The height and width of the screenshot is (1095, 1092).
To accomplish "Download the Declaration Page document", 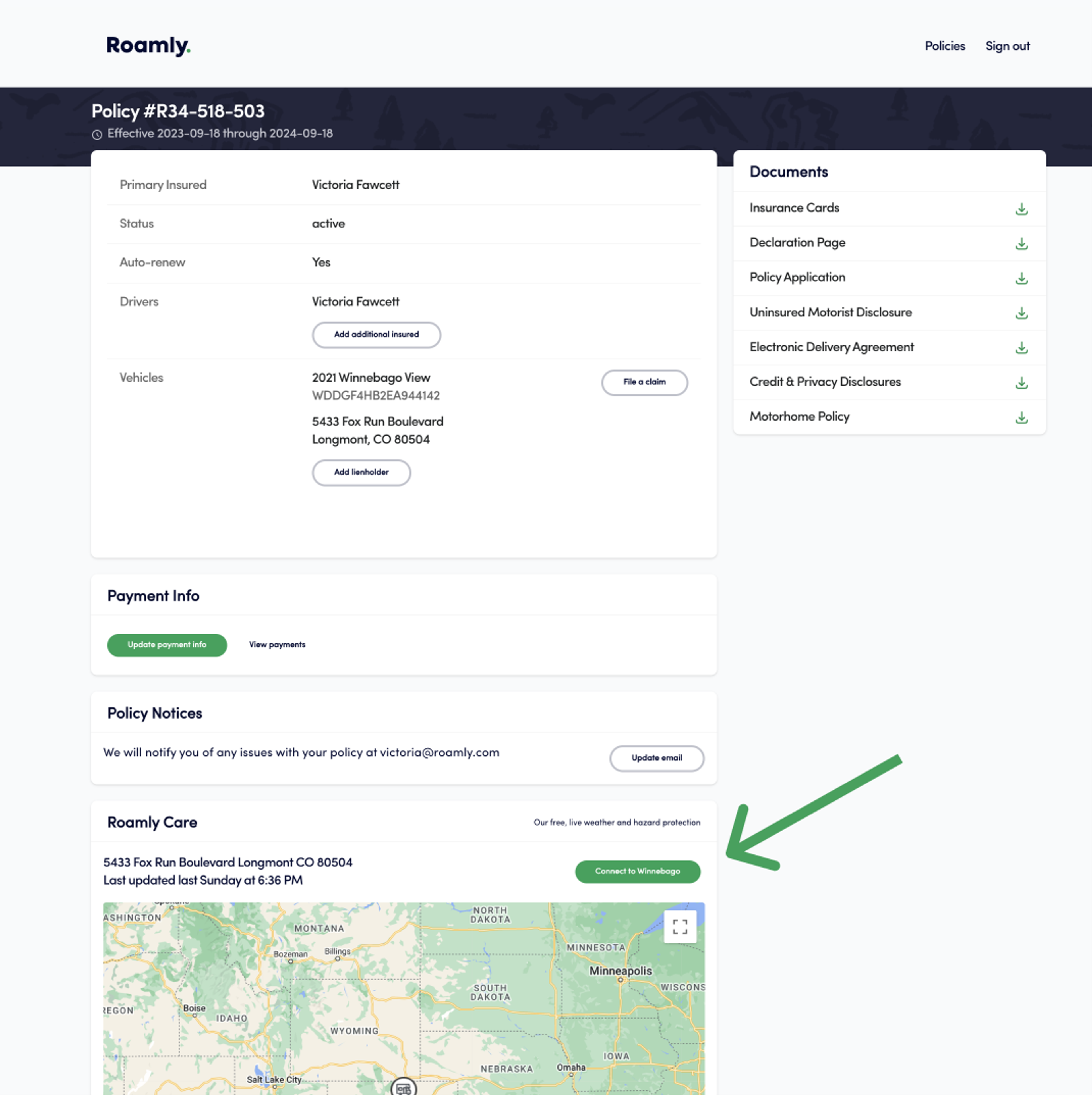I will pyautogui.click(x=1021, y=244).
